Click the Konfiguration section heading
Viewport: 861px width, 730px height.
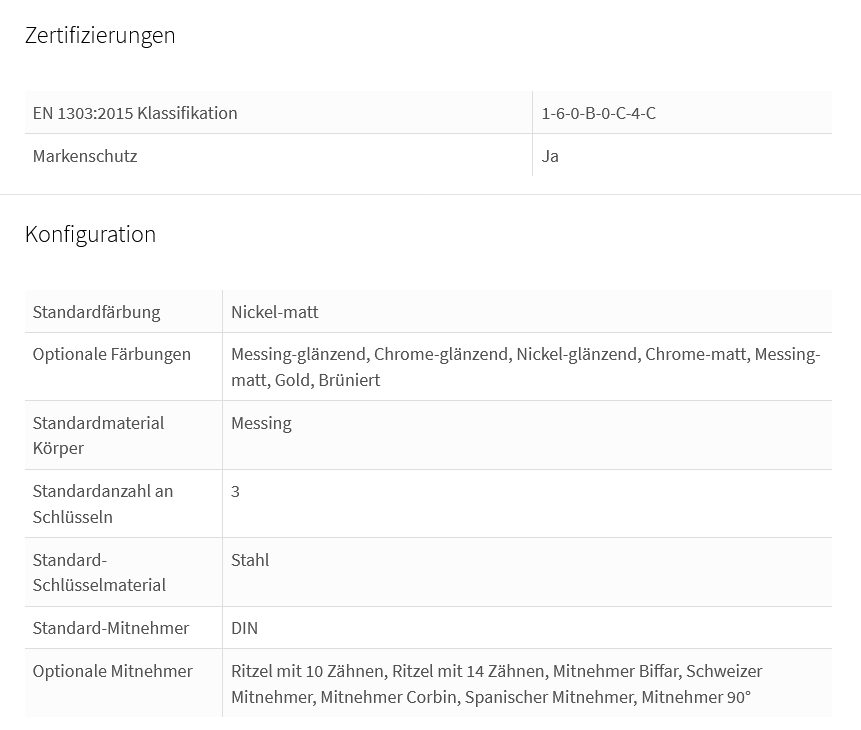point(91,235)
